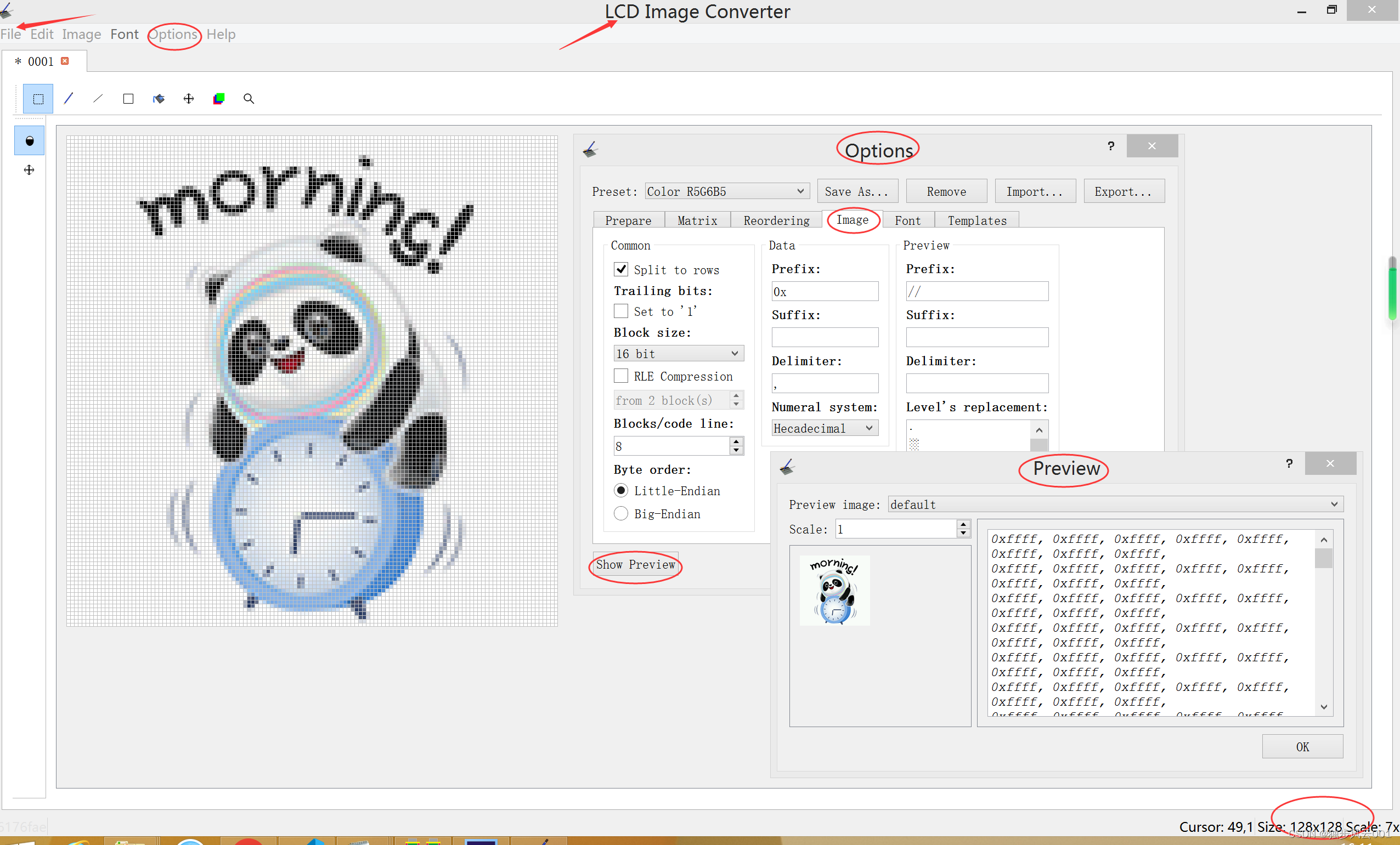
Task: Close the 0001 document tab
Action: tap(65, 61)
